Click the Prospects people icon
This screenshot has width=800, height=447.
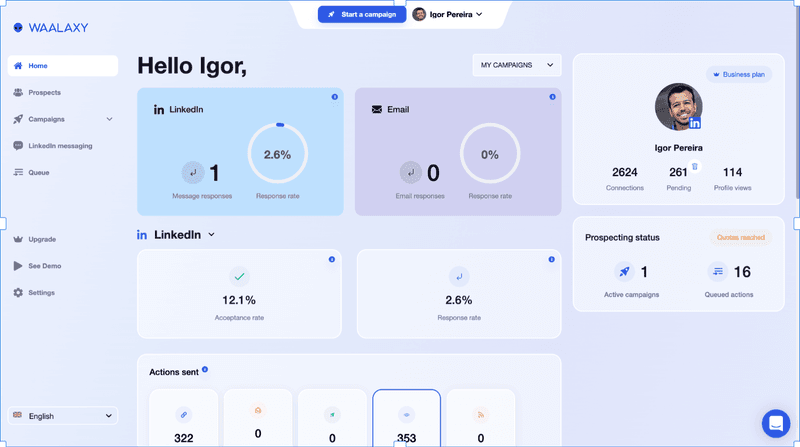pos(18,92)
